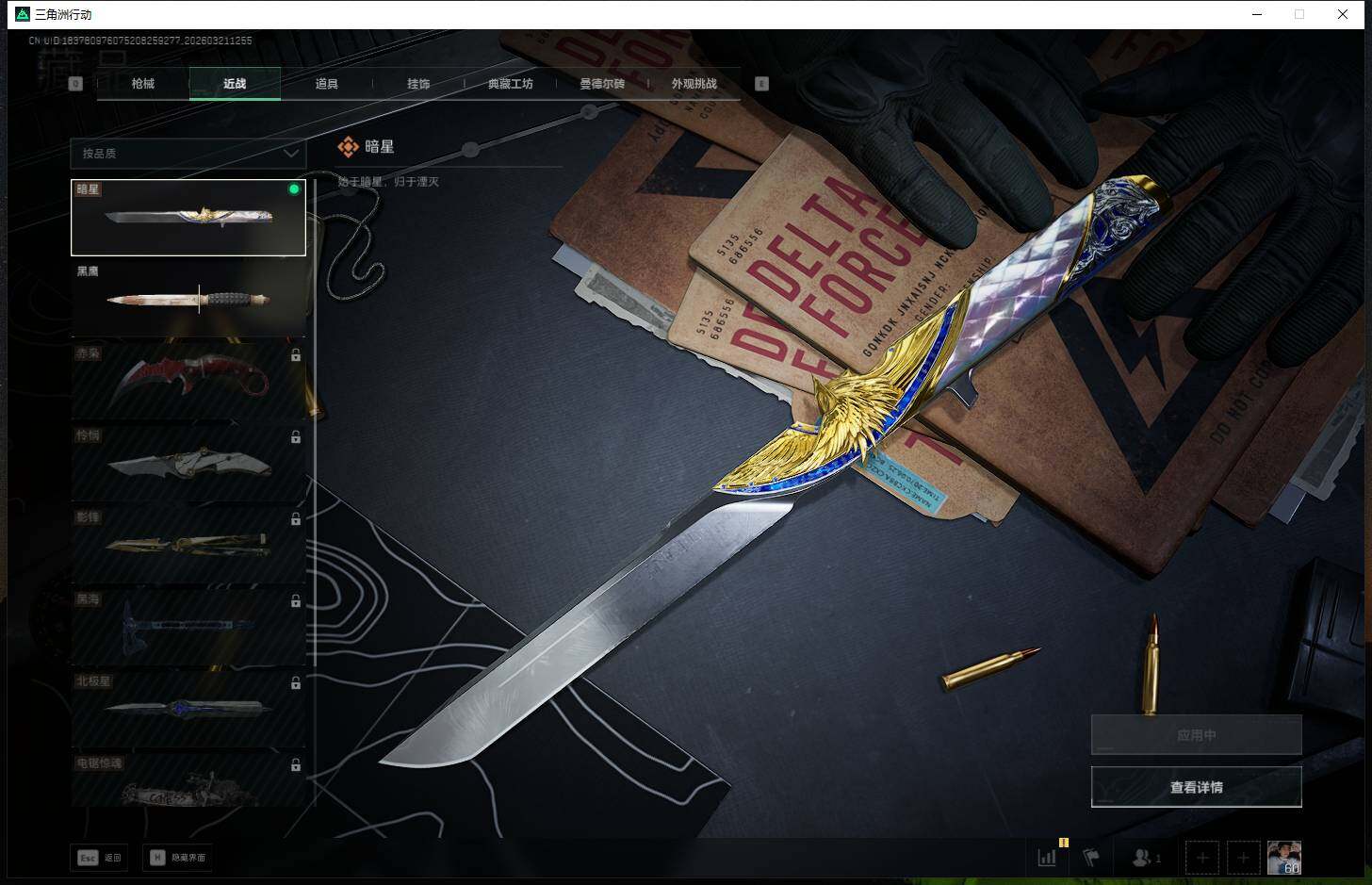The width and height of the screenshot is (1372, 885).
Task: Minimize the 三角洲行动 window
Action: click(1257, 14)
